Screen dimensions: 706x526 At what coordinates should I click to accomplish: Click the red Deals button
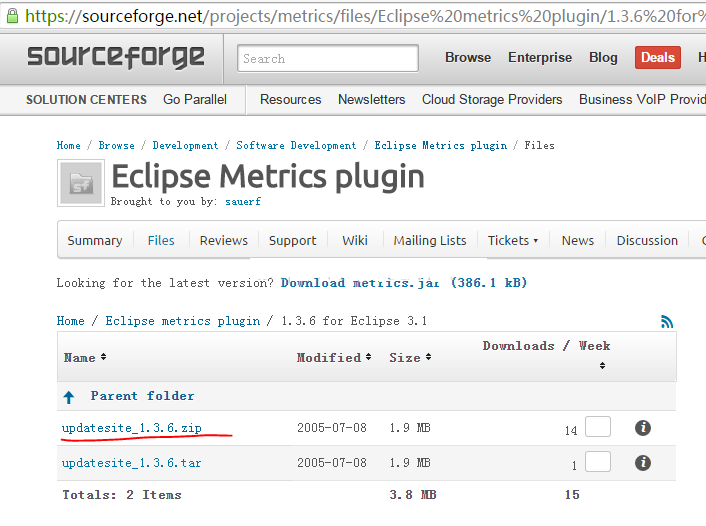pos(657,57)
